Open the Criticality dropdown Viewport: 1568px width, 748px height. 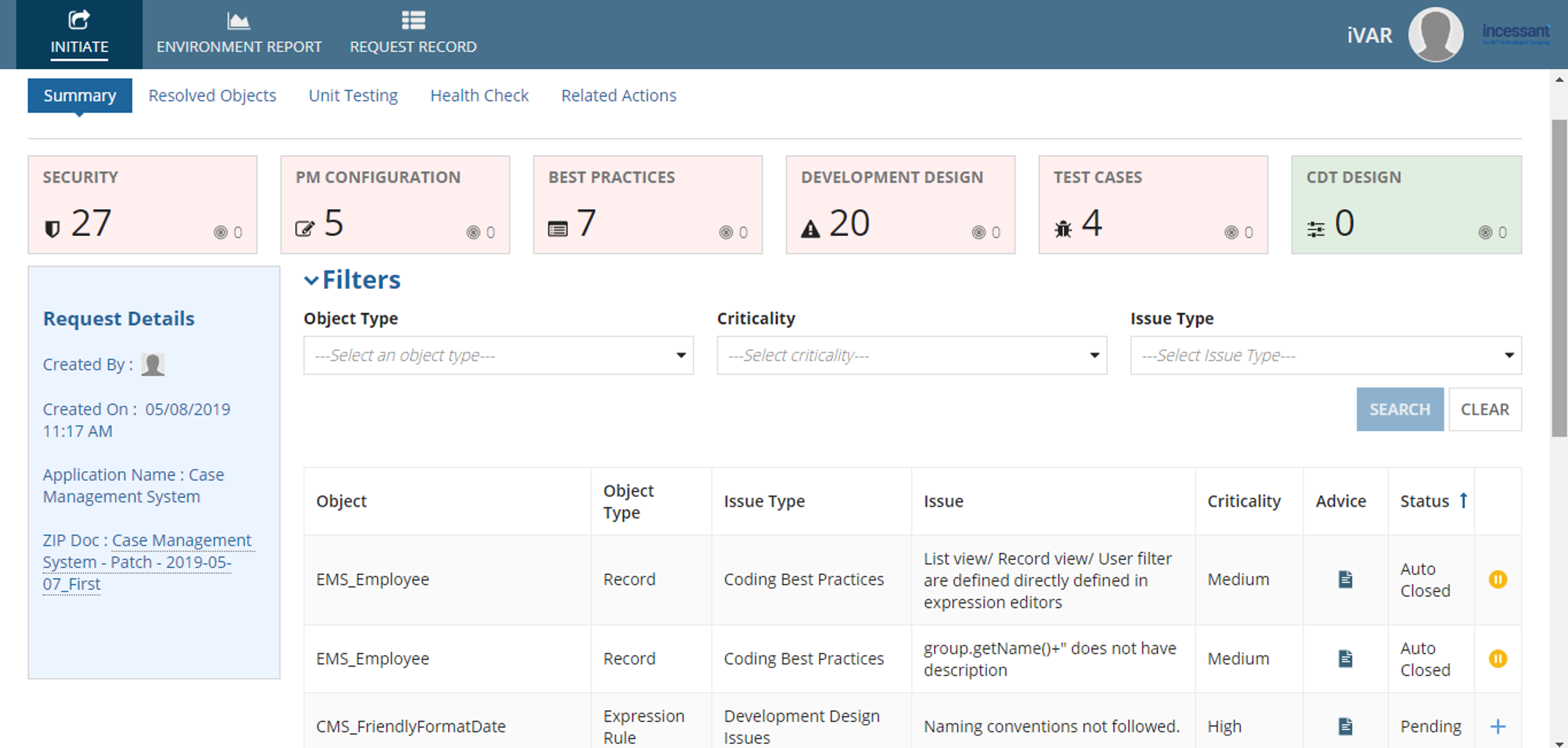click(x=911, y=355)
